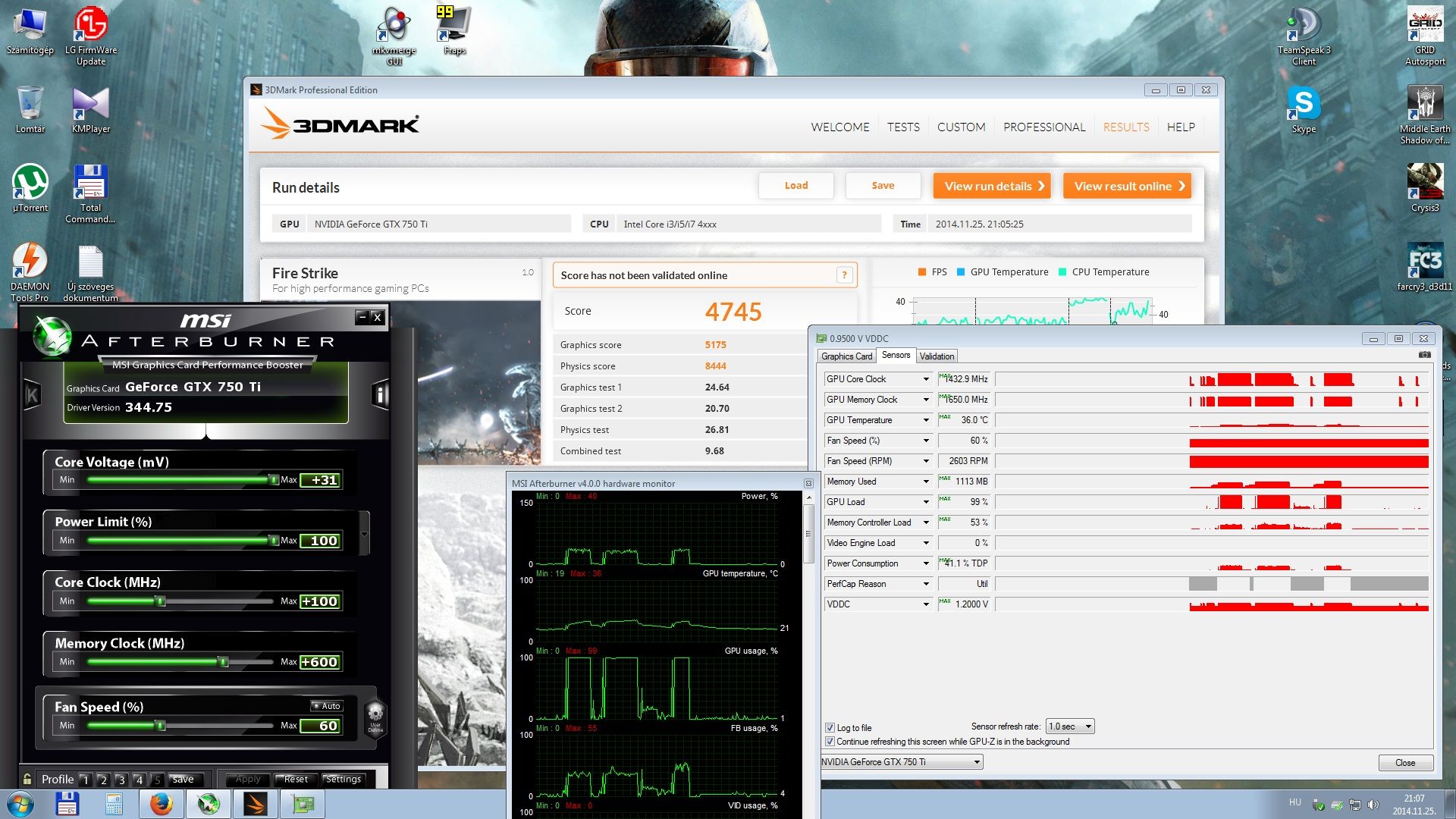Open GPU Temperature sensor dropdown
This screenshot has height=819, width=1456.
coord(925,420)
